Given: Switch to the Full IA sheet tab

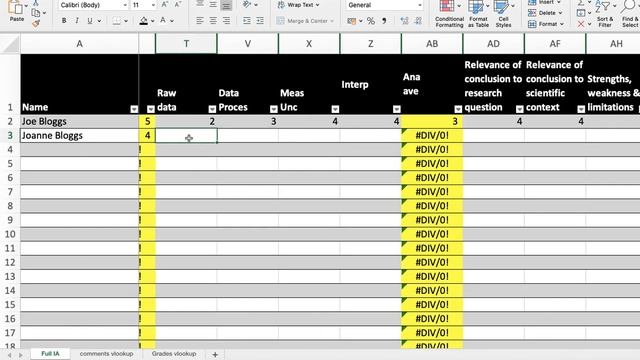Looking at the screenshot, I should click(x=50, y=354).
